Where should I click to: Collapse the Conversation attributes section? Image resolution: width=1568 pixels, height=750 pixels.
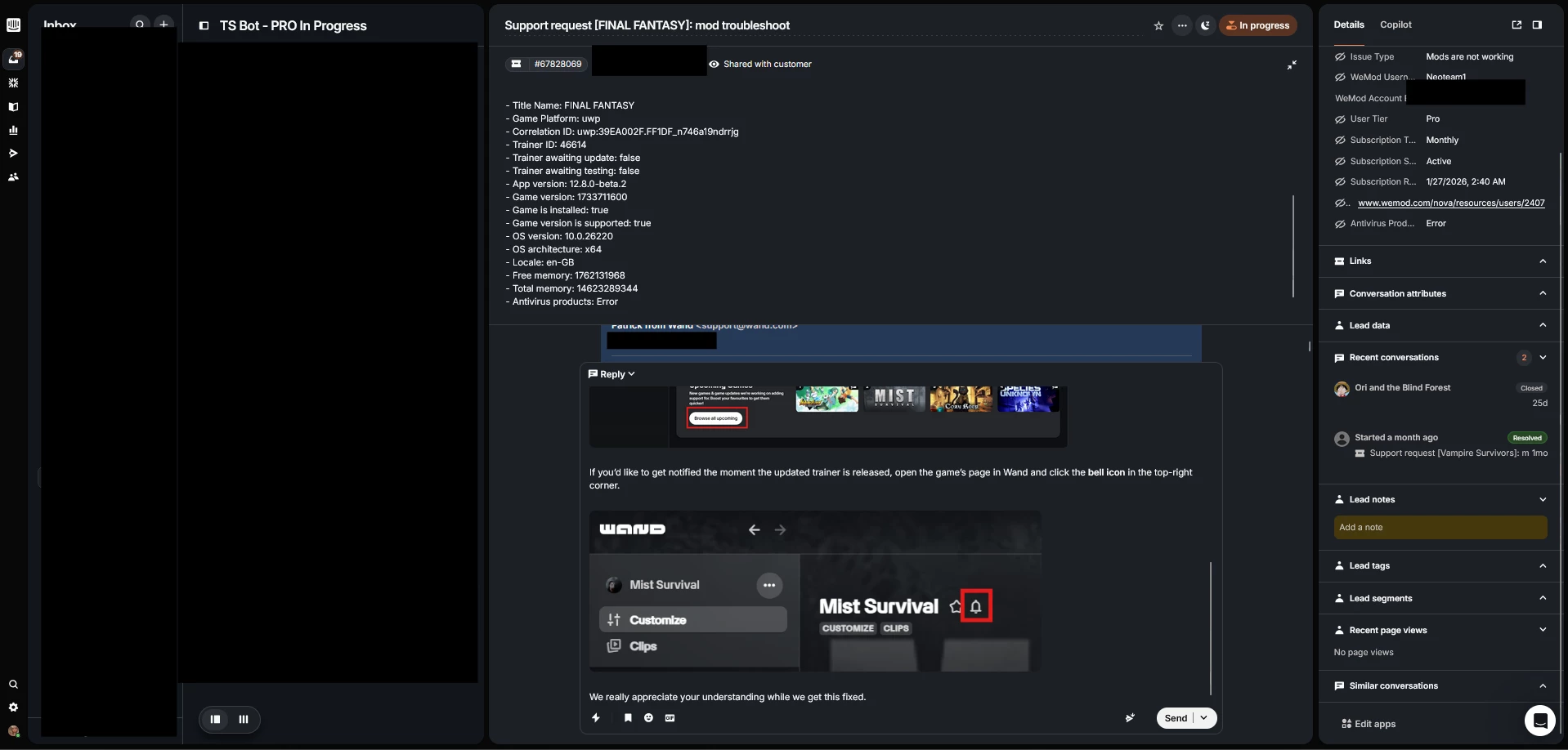1543,293
